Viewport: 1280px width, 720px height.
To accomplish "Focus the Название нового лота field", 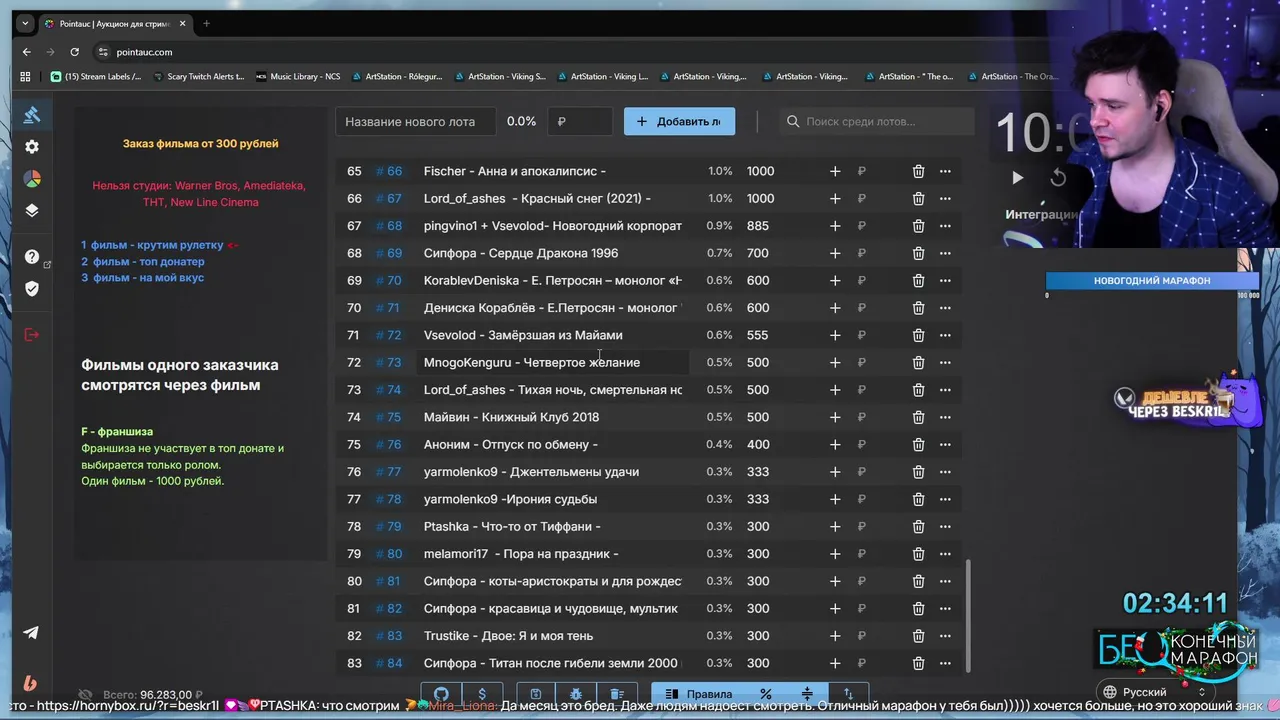I will point(415,121).
